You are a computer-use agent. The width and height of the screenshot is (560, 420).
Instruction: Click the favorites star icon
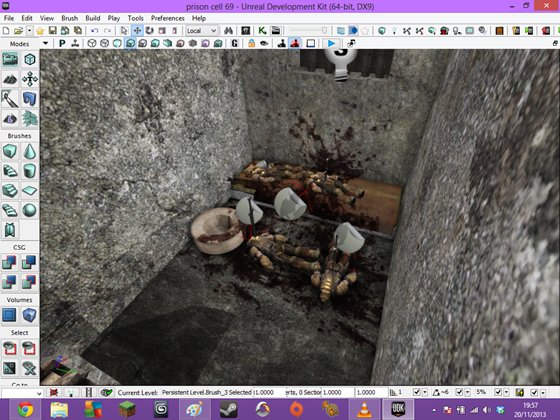pyautogui.click(x=40, y=31)
